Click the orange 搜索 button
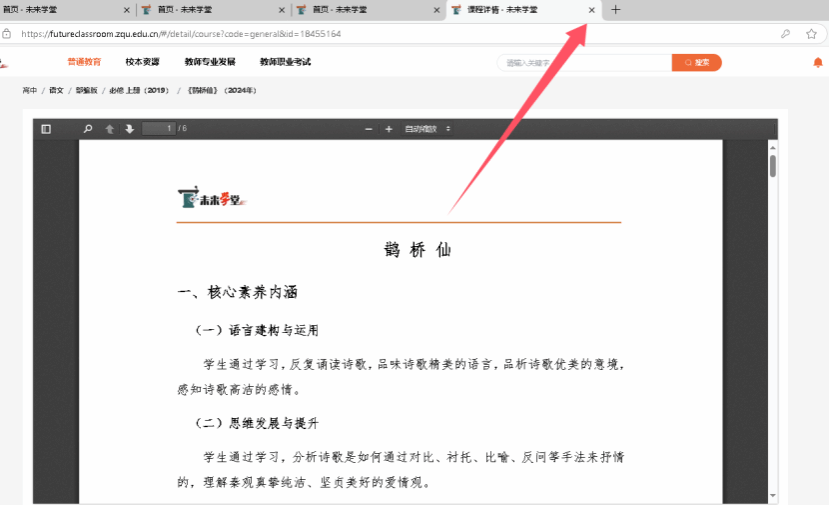830x506 pixels. click(x=697, y=62)
